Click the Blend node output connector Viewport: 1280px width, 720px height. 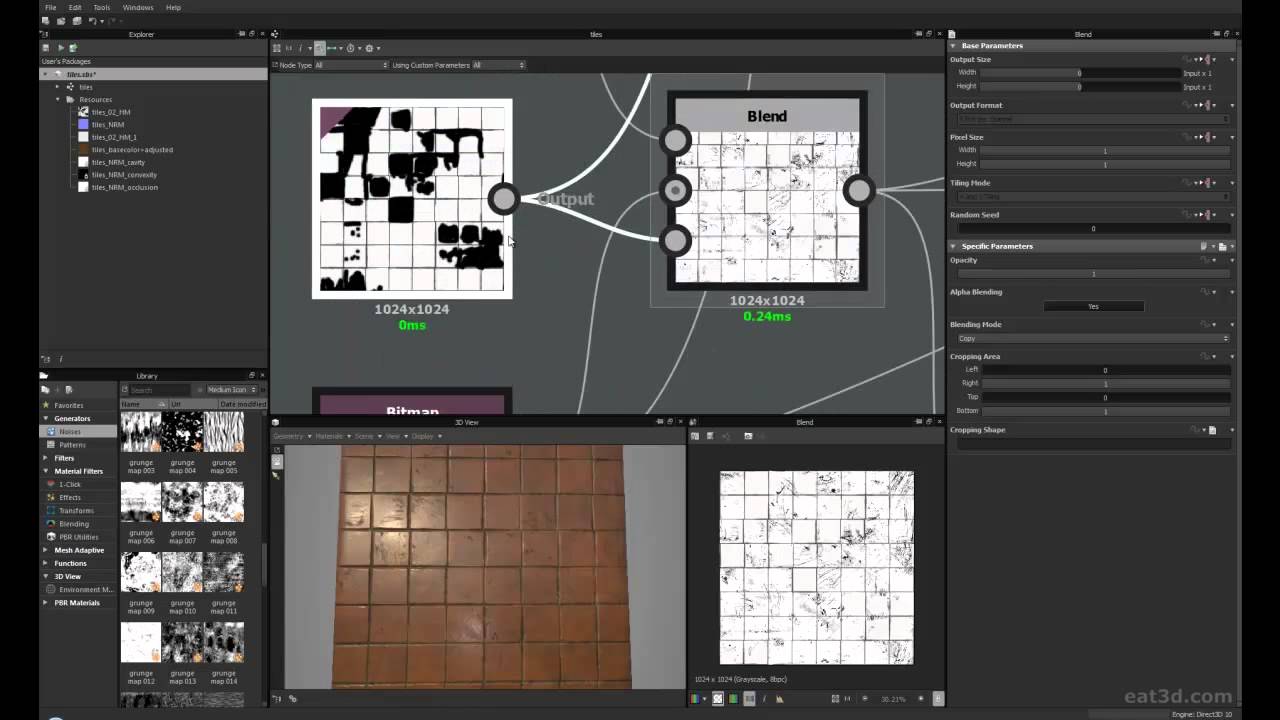pyautogui.click(x=858, y=190)
